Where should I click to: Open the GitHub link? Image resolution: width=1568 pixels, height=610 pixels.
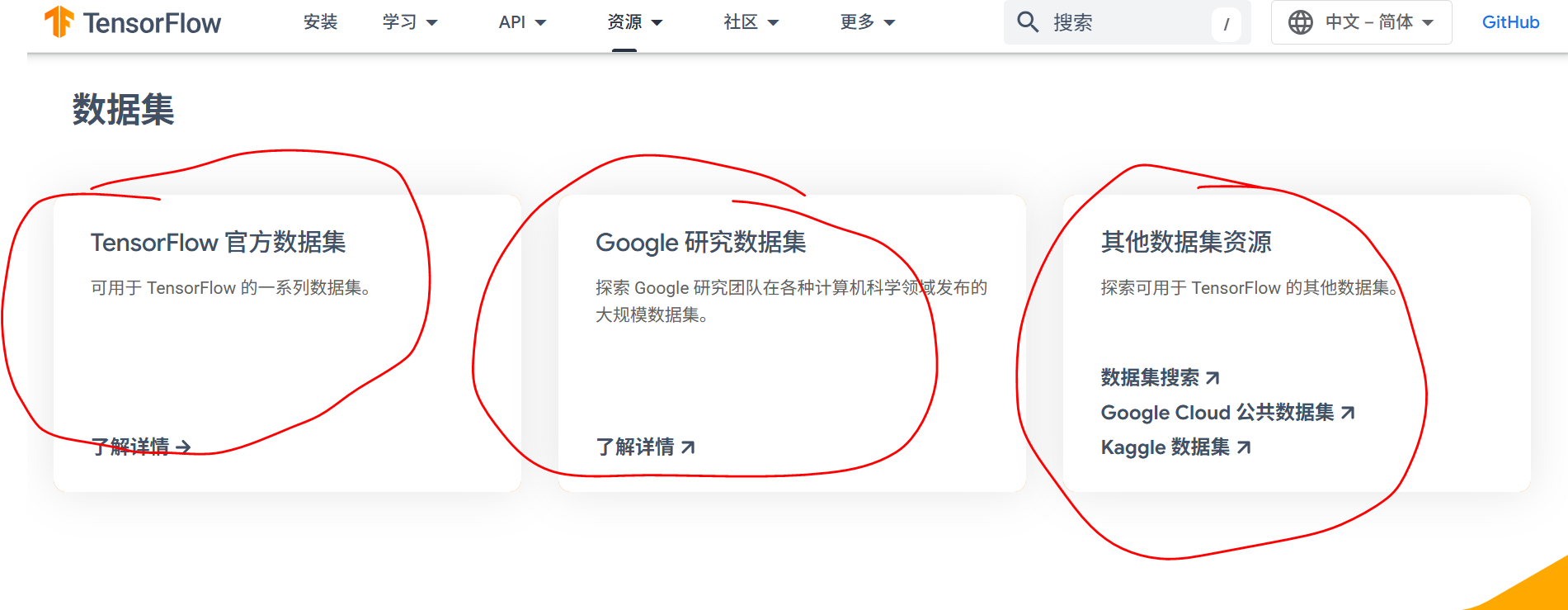[x=1510, y=22]
